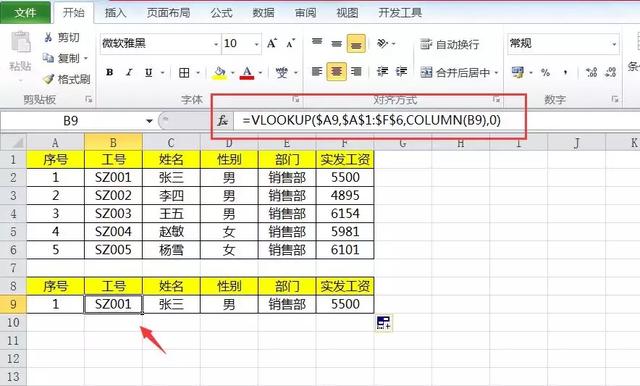Click the Select All corner triangle

coord(13,142)
